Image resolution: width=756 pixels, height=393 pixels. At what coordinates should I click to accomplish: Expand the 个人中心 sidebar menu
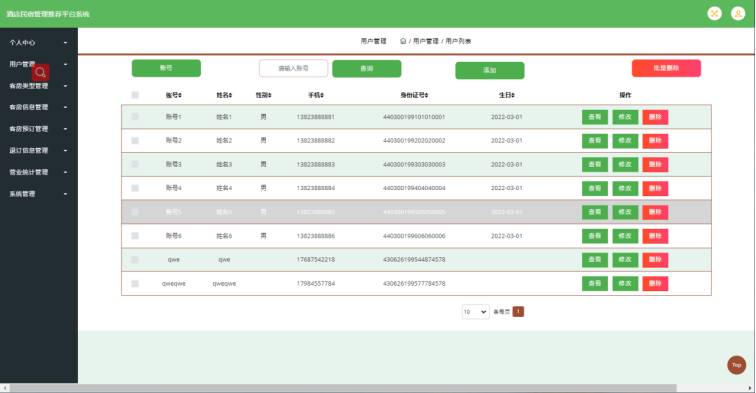point(39,42)
